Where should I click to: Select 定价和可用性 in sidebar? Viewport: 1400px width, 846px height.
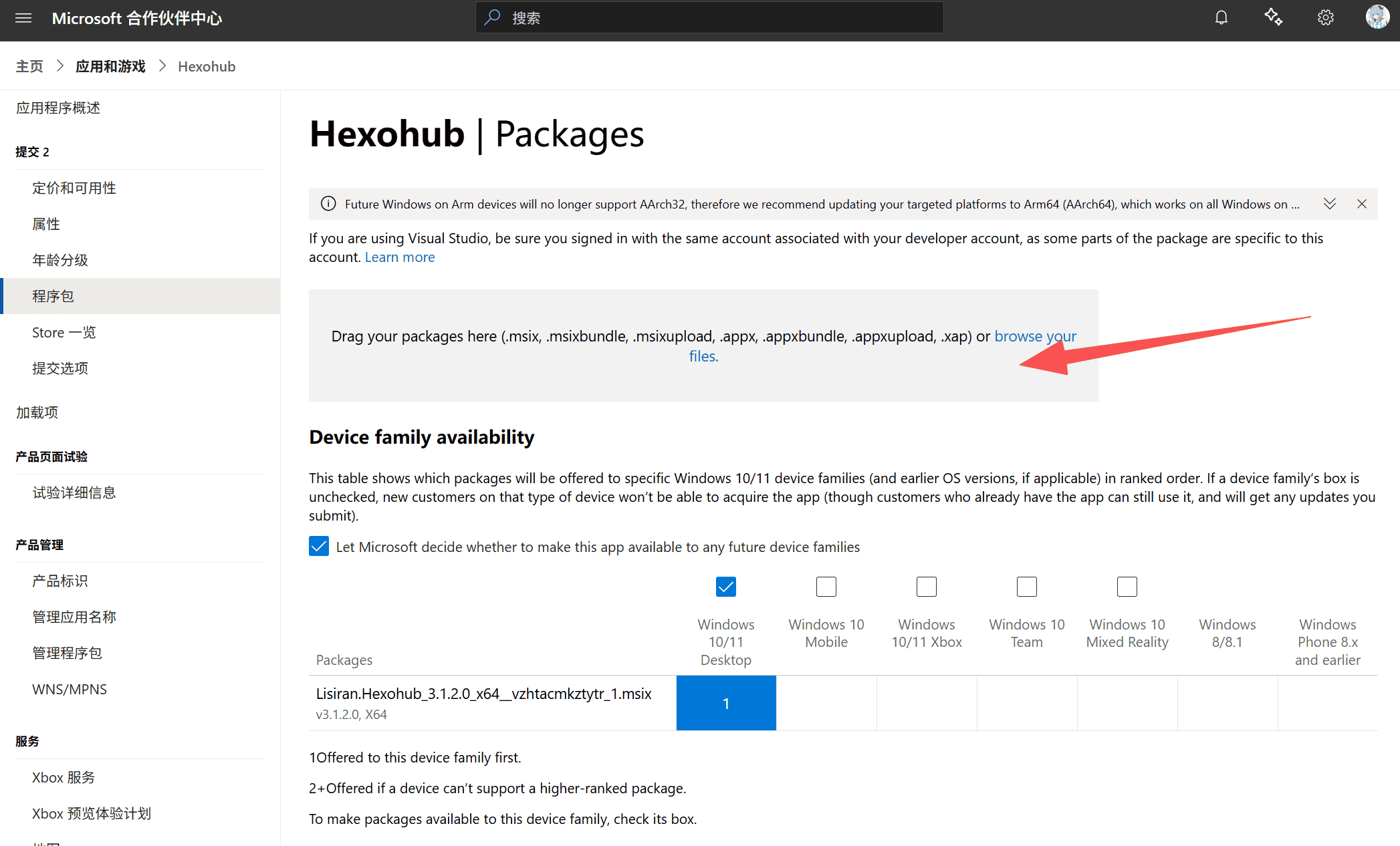74,188
